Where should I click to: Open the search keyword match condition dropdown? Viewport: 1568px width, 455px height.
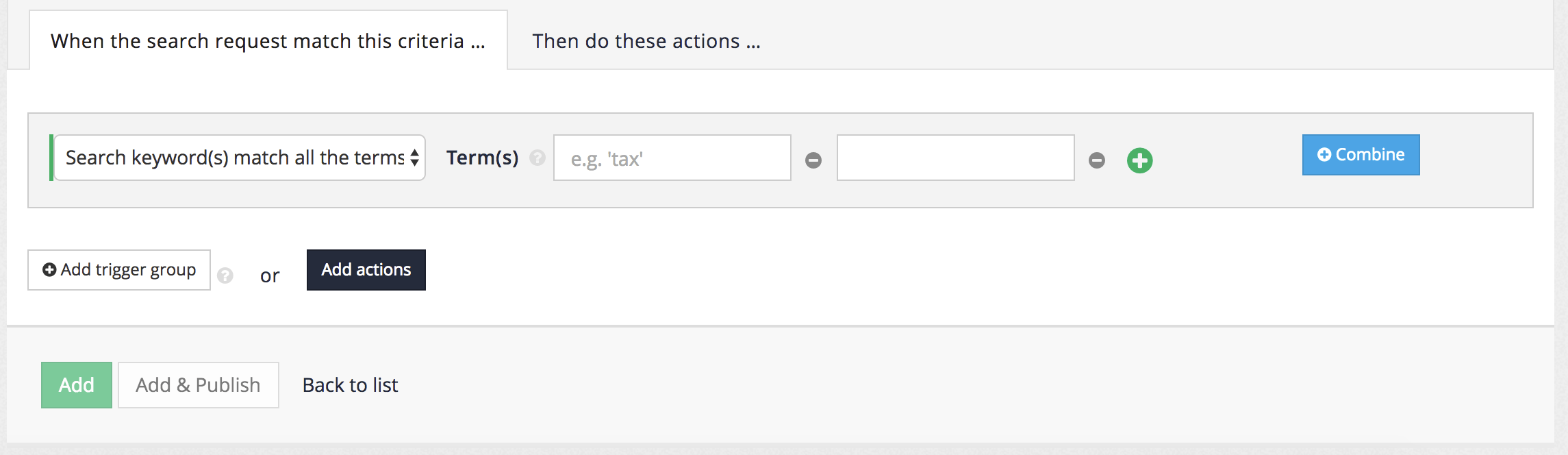(241, 158)
